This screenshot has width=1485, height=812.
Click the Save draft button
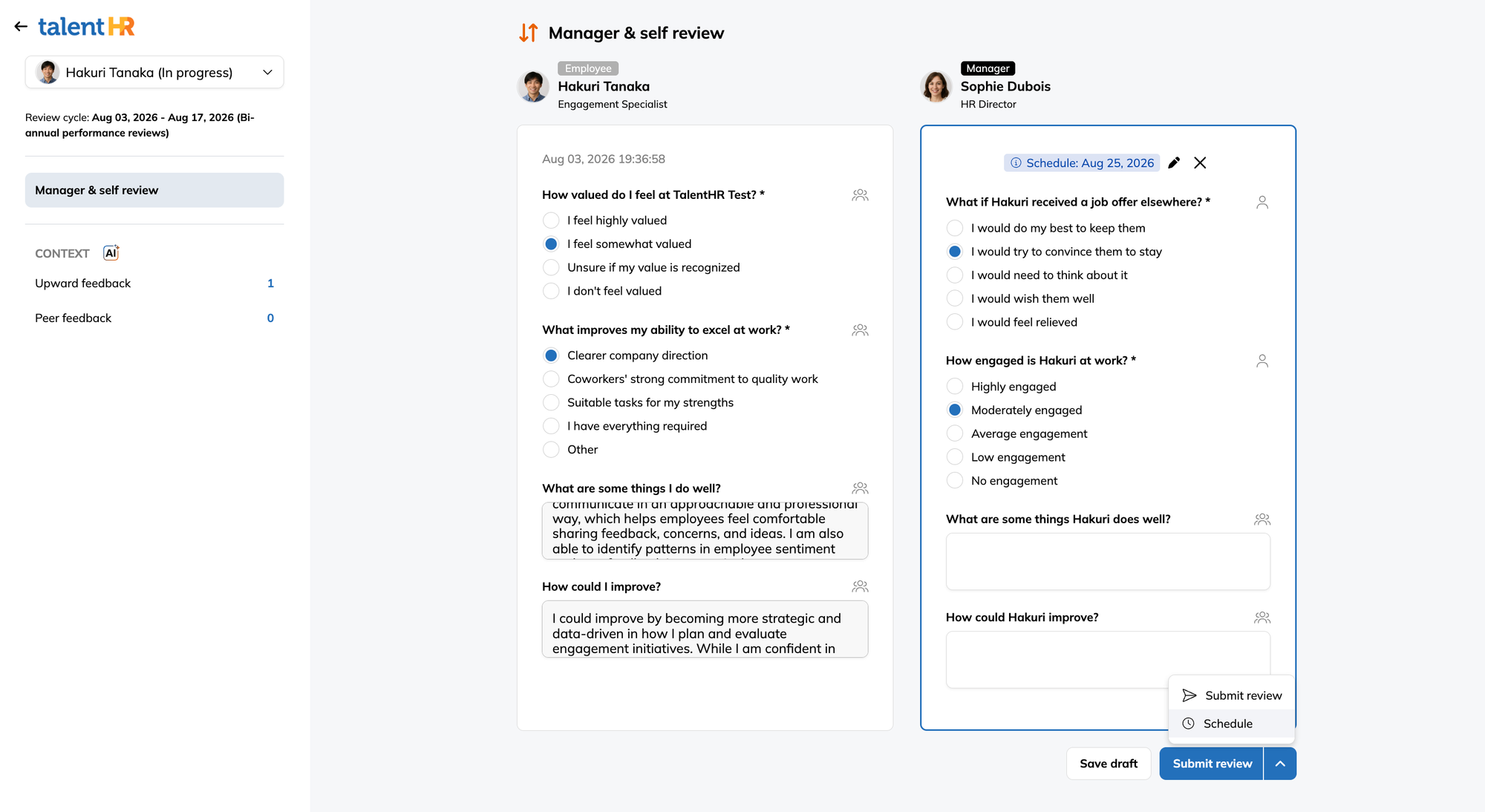click(x=1109, y=763)
